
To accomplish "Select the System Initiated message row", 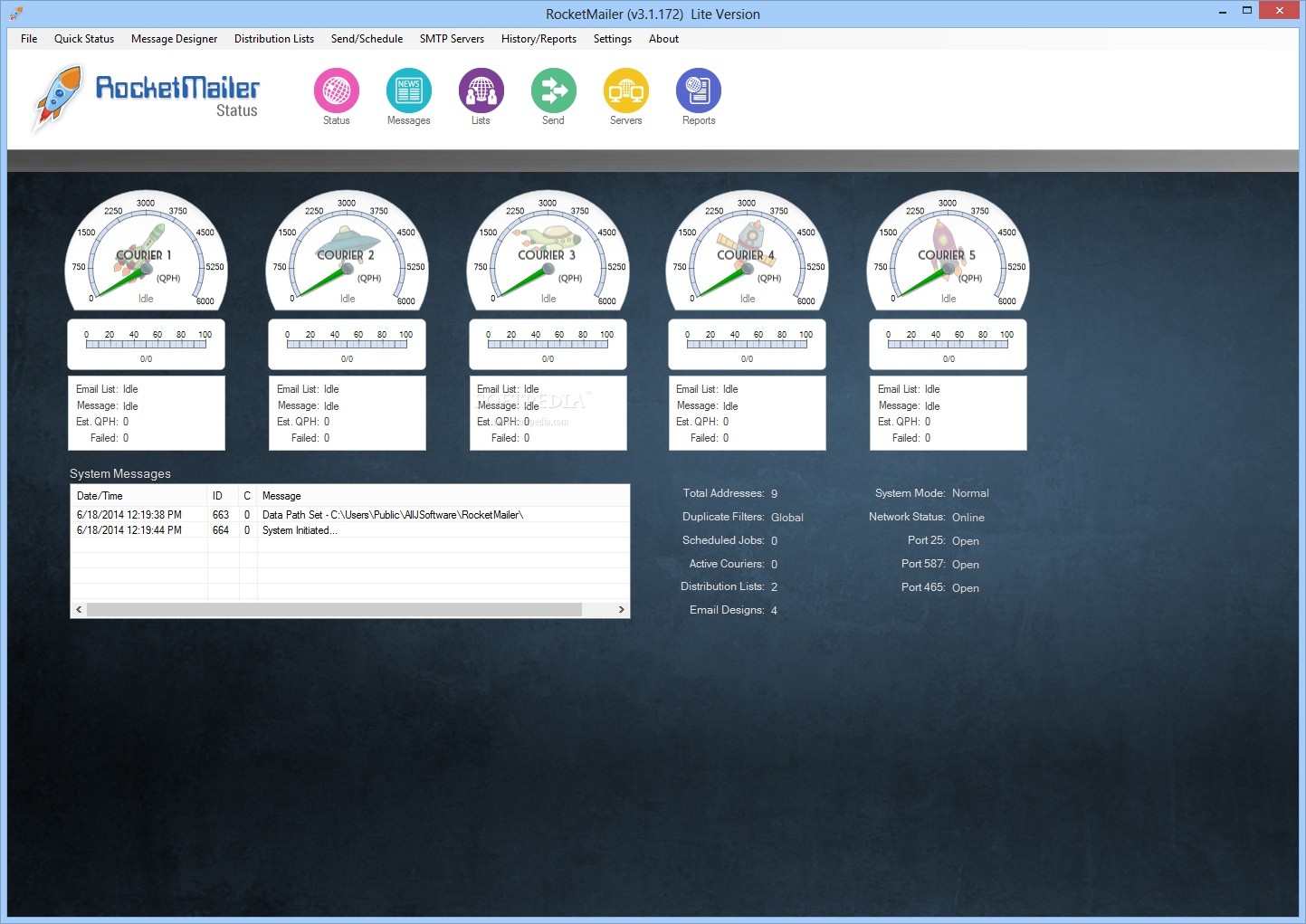I will 350,530.
